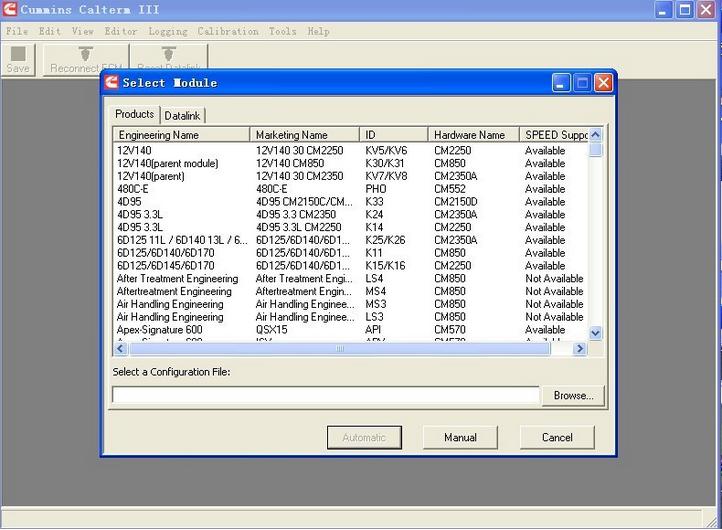Click the Cummins logo in the Select Module title bar
Viewport: 722px width, 530px height.
pyautogui.click(x=111, y=83)
